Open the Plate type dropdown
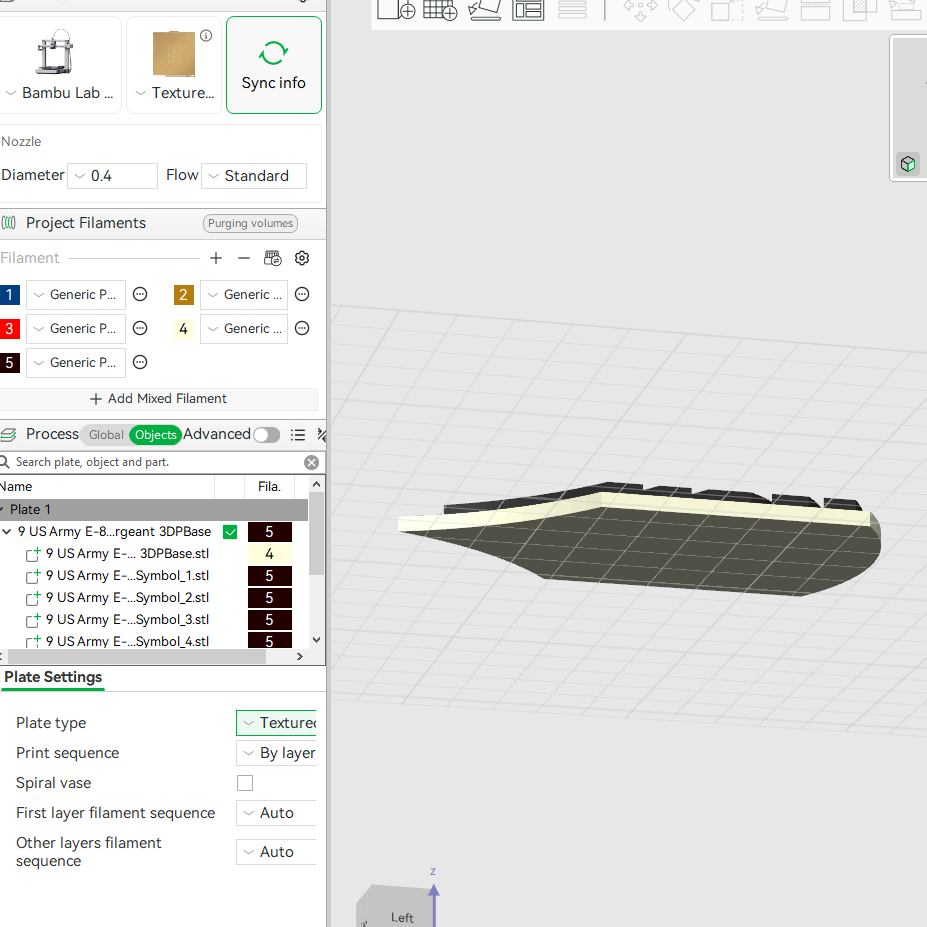Image resolution: width=927 pixels, height=927 pixels. (276, 723)
